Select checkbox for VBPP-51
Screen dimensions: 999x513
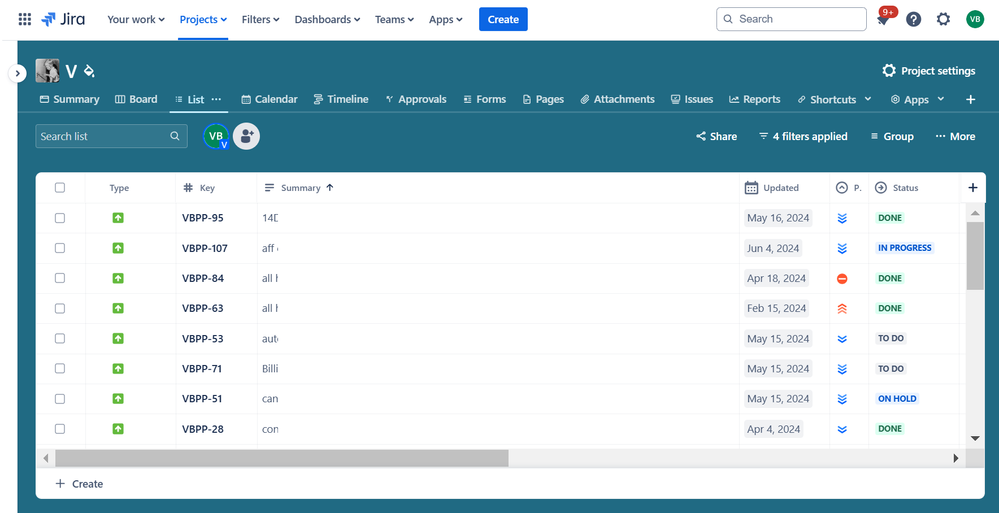(60, 398)
